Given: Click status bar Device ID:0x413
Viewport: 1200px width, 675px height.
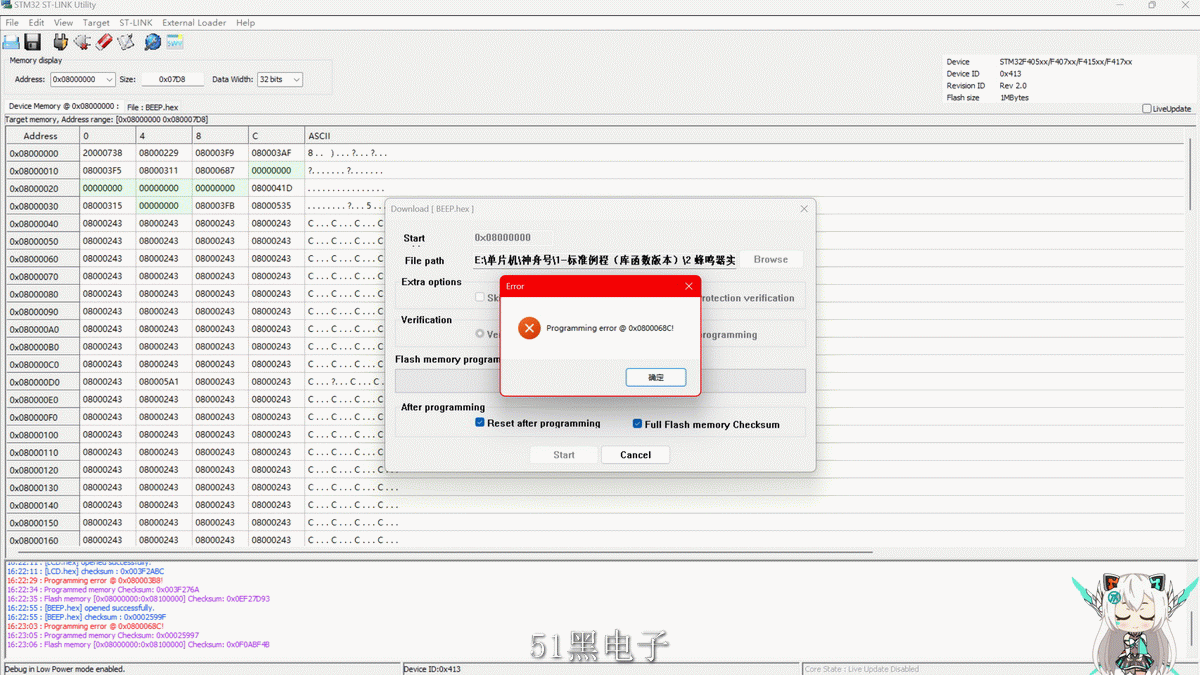Looking at the screenshot, I should (432, 669).
